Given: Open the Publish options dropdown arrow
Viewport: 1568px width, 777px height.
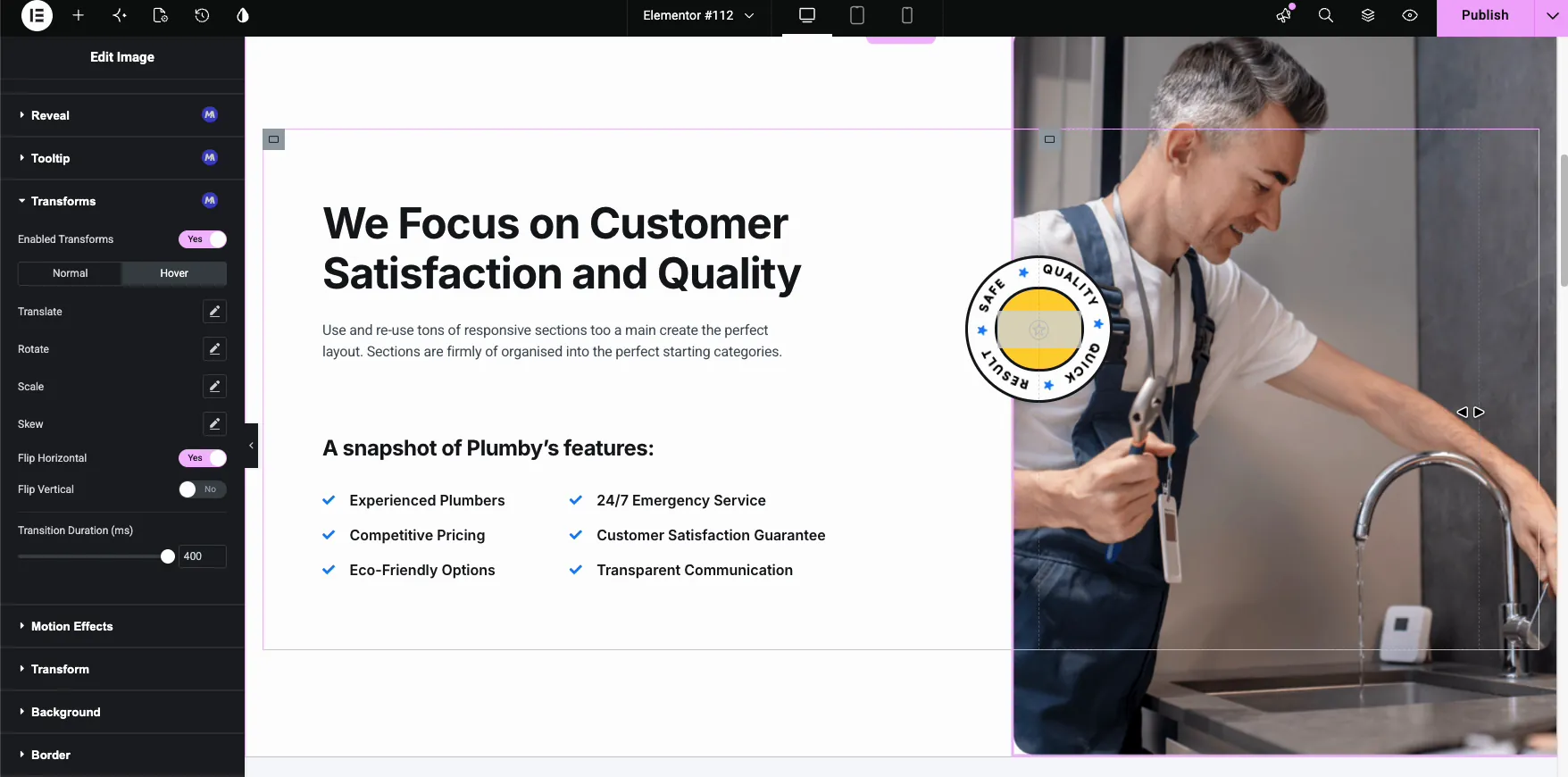Looking at the screenshot, I should click(x=1552, y=15).
